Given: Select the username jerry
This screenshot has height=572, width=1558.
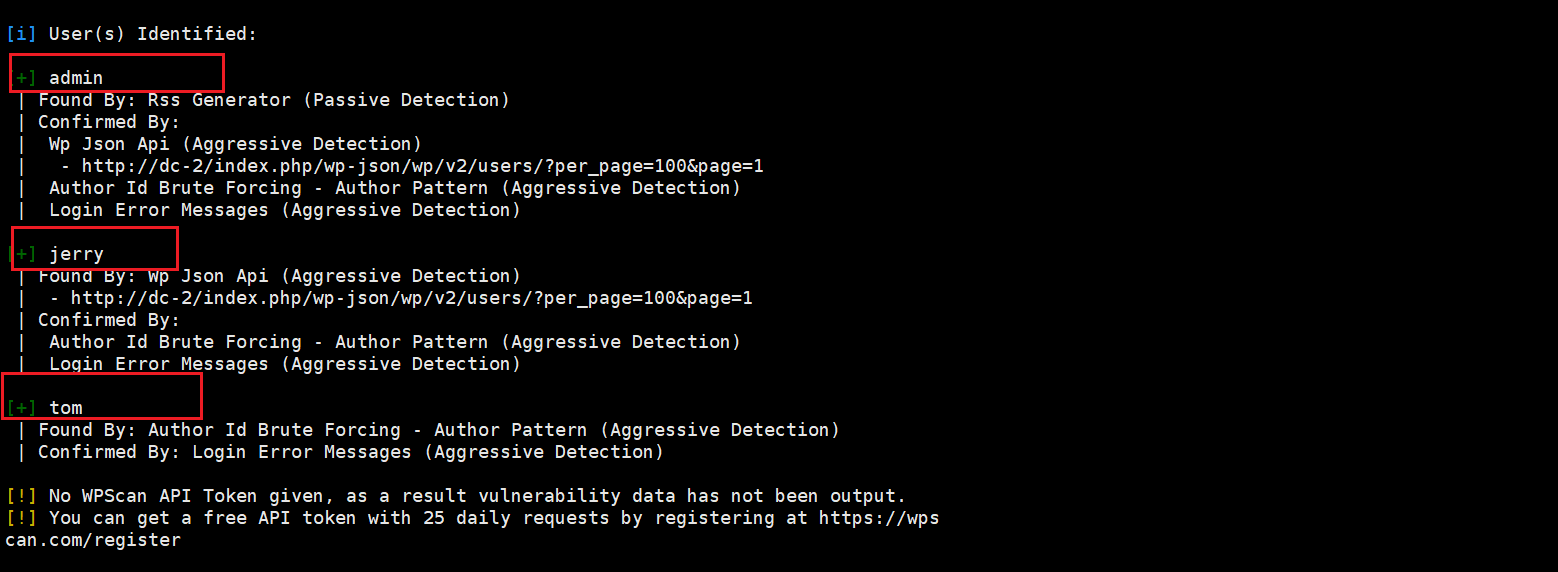Looking at the screenshot, I should (x=76, y=254).
